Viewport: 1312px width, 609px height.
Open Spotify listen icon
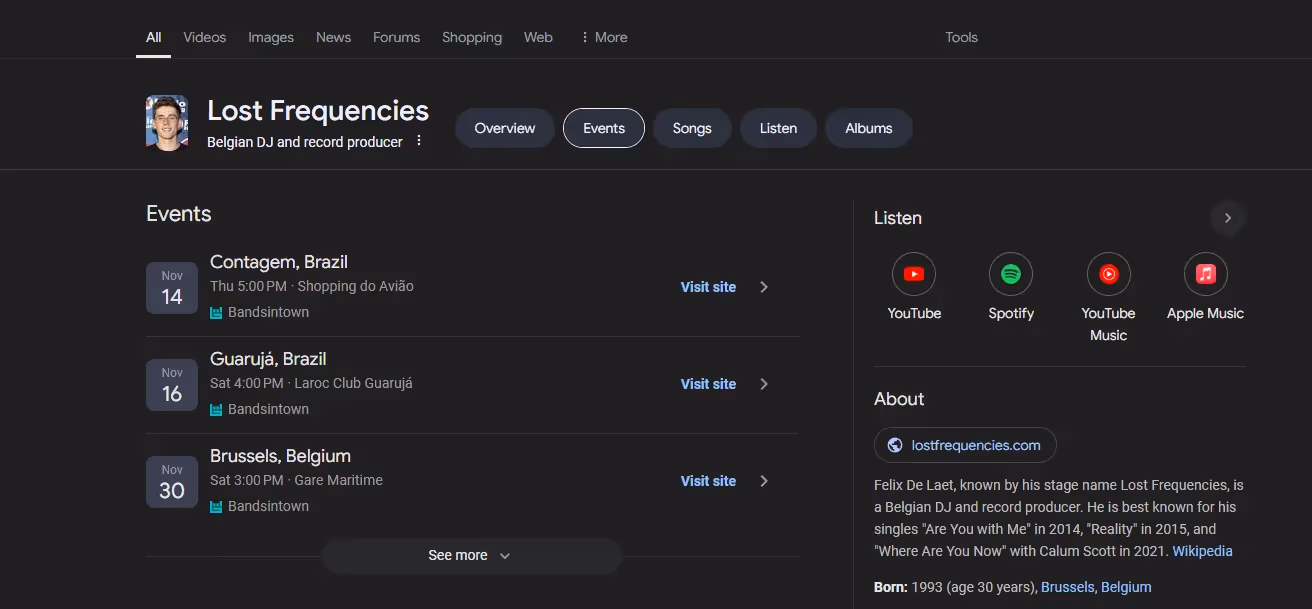click(1011, 273)
